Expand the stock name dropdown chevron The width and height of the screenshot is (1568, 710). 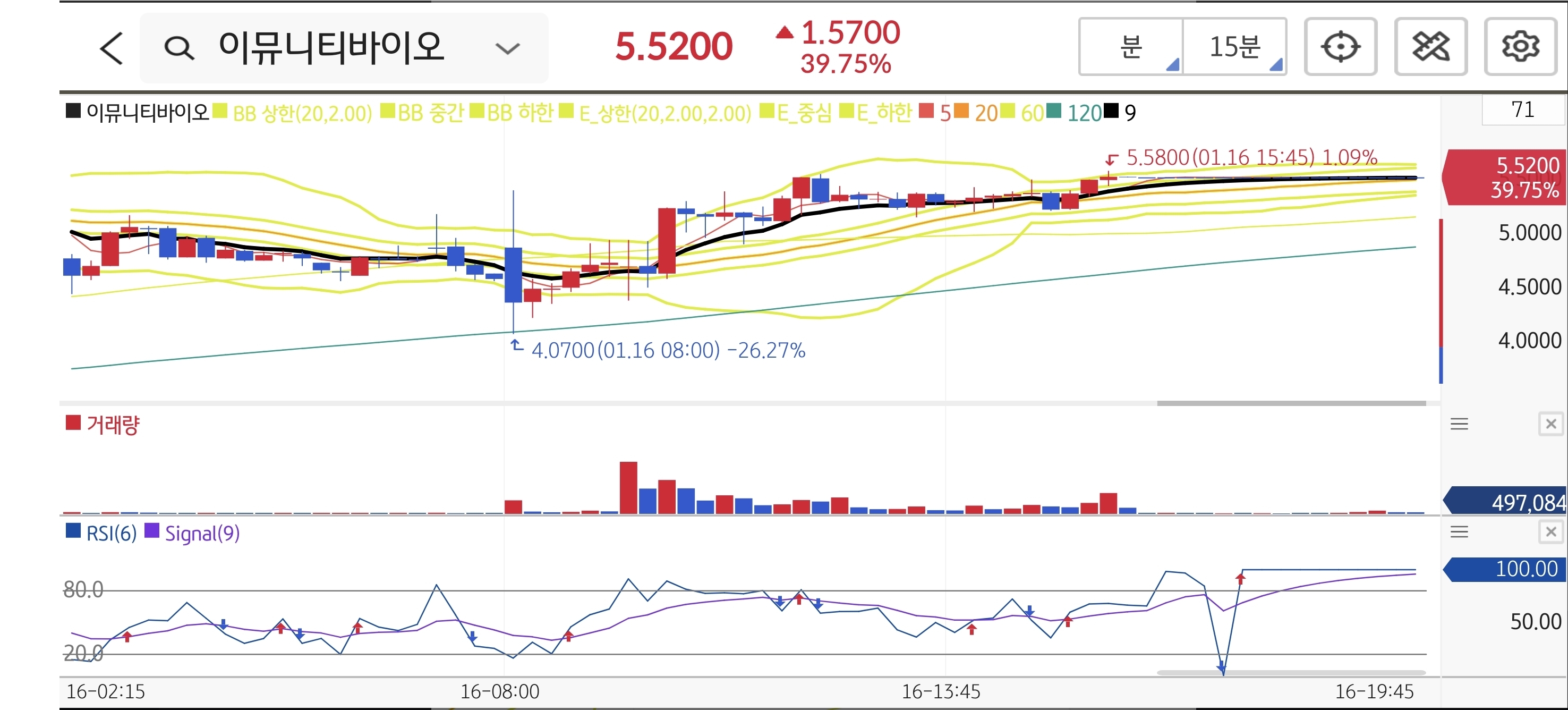(x=507, y=48)
